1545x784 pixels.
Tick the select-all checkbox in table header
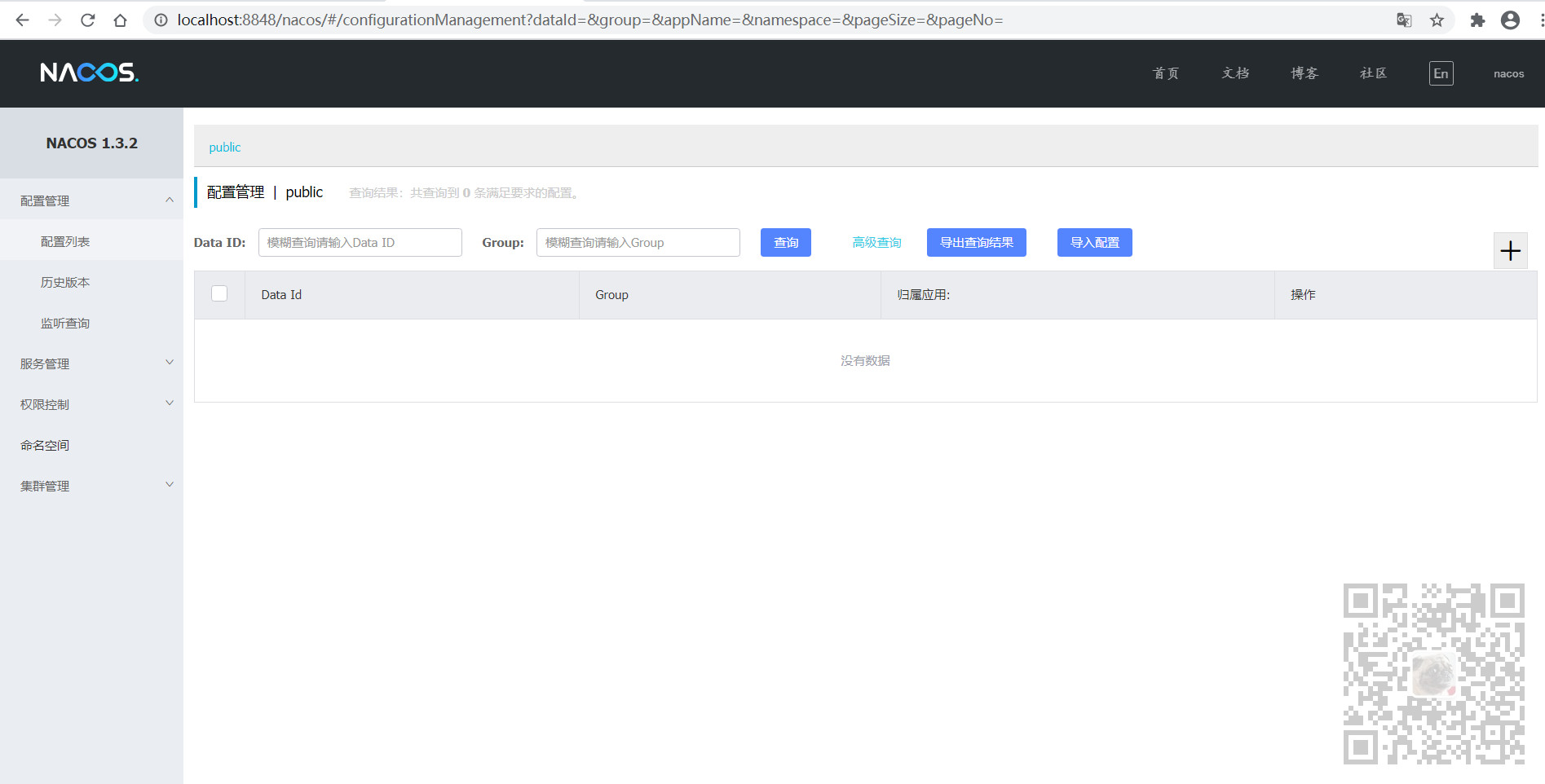[219, 293]
